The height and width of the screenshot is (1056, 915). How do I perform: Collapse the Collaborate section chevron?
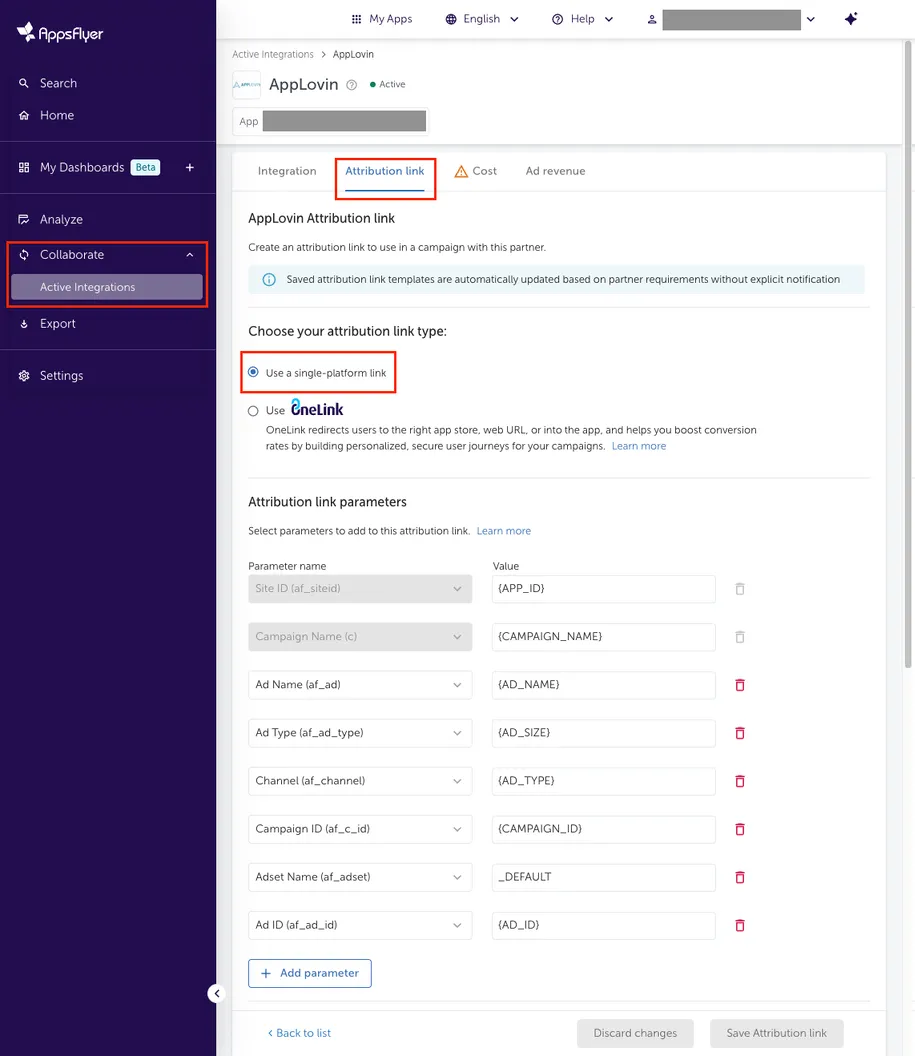pos(190,254)
